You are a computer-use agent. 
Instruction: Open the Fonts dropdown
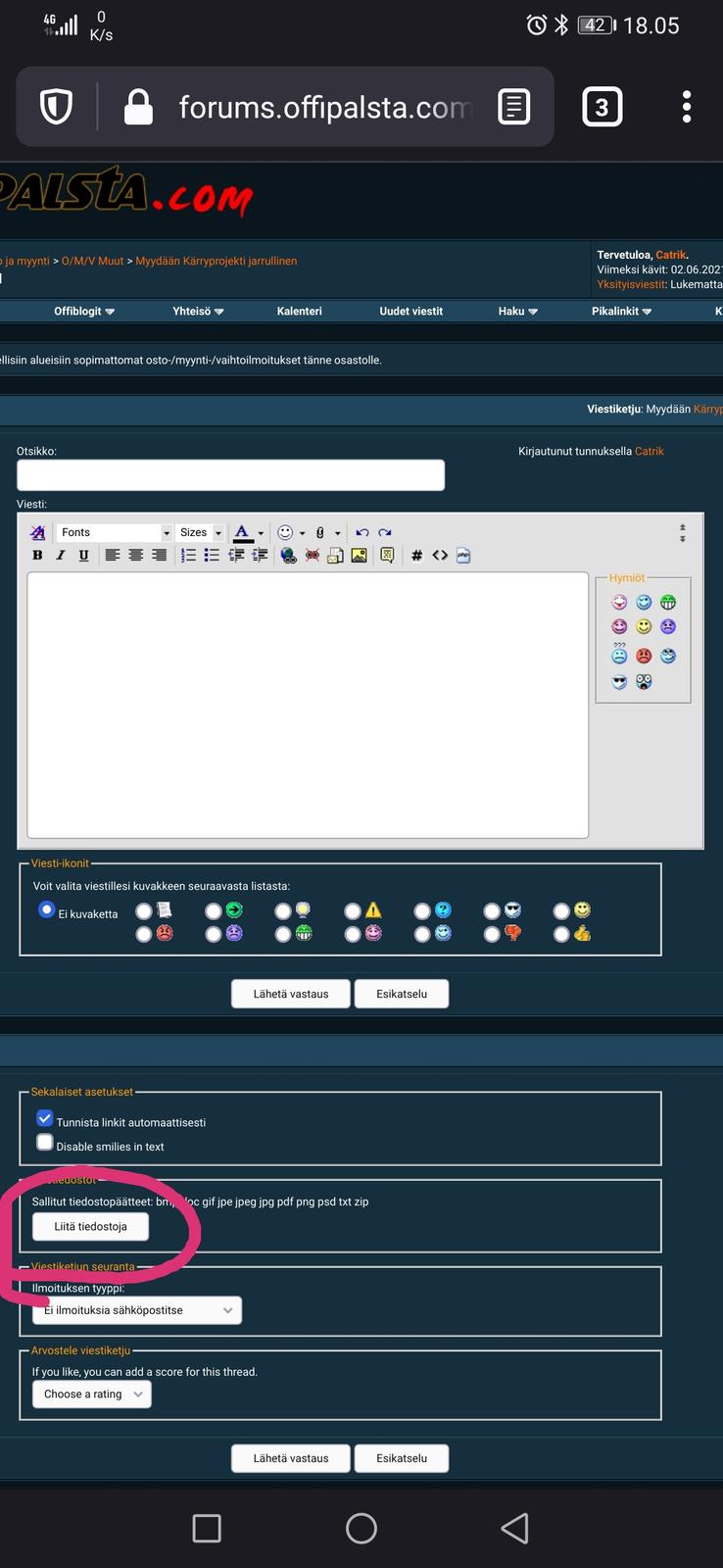pos(114,532)
